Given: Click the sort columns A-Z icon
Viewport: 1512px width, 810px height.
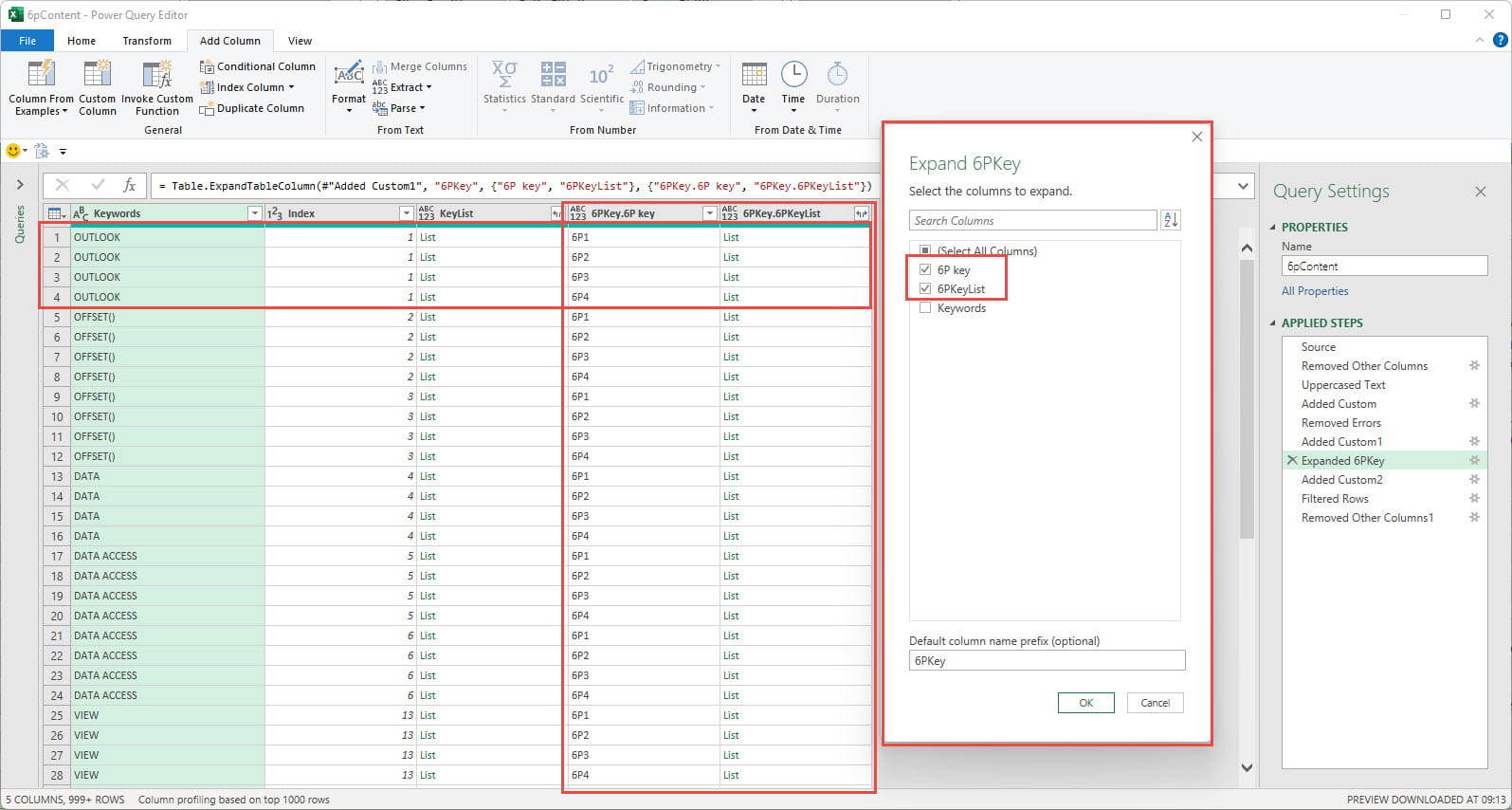Looking at the screenshot, I should point(1171,220).
